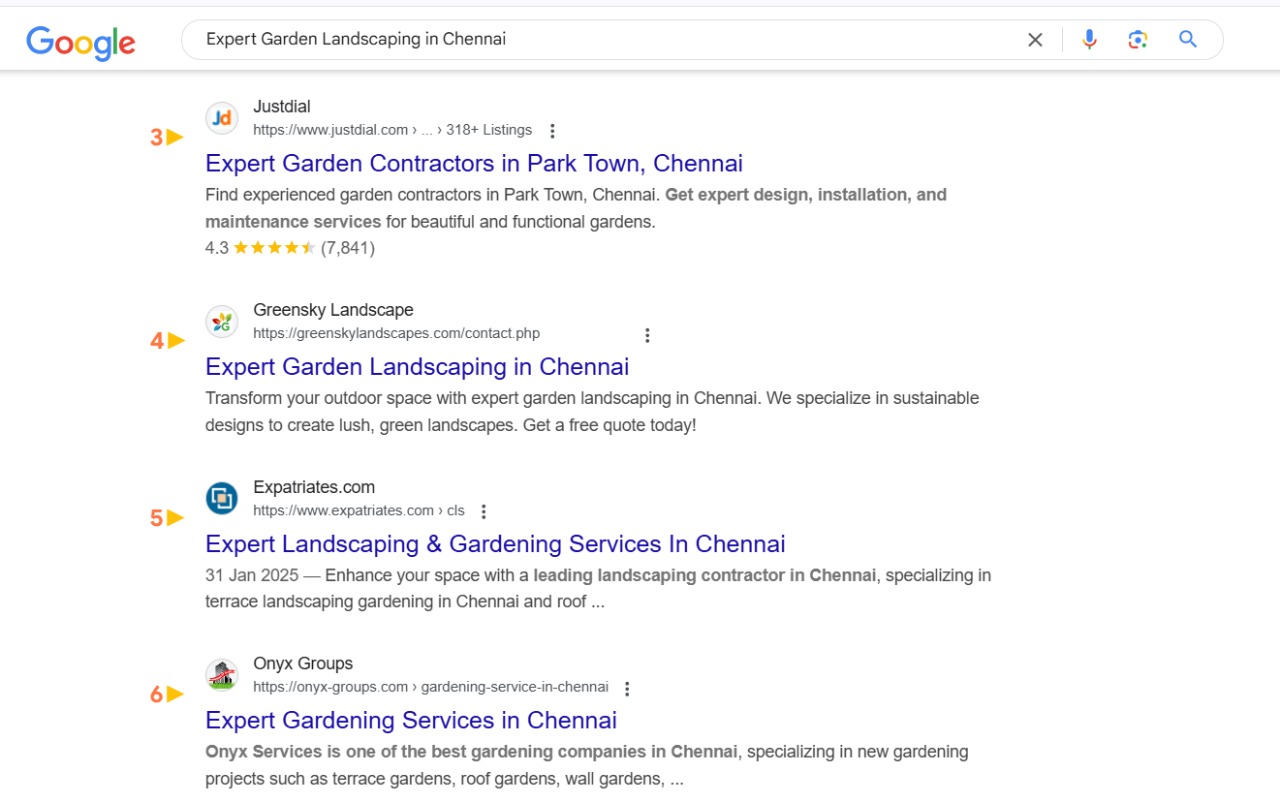
Task: Click the greenskylandscapes.com/contact.php URL
Action: (396, 333)
